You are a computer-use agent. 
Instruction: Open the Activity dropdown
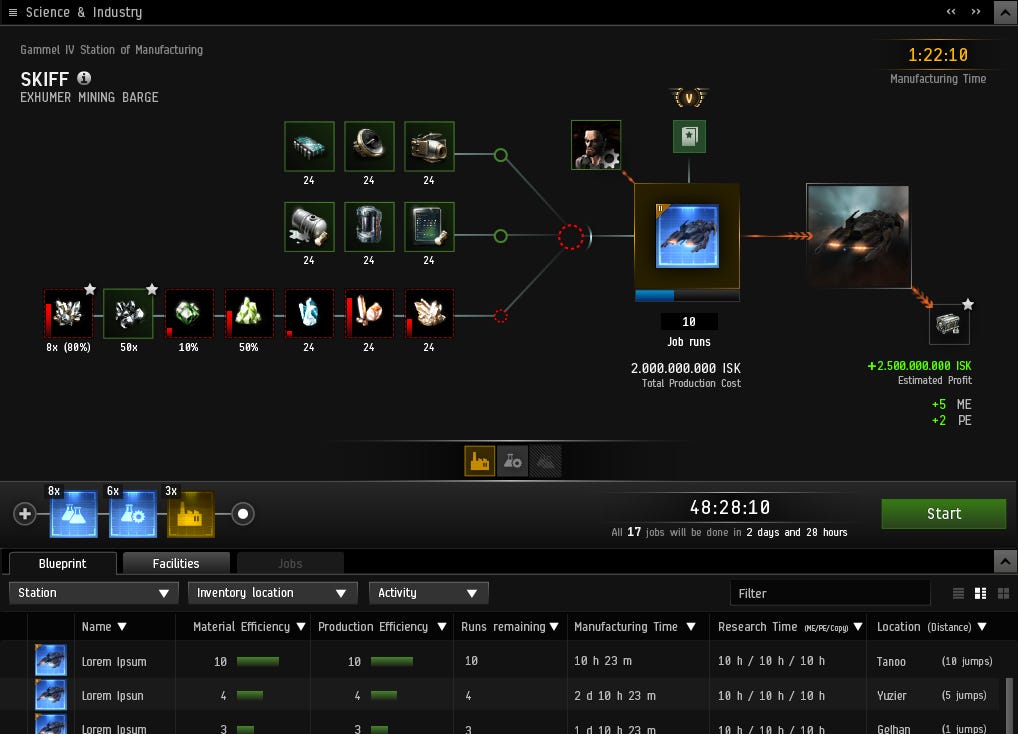[x=428, y=593]
